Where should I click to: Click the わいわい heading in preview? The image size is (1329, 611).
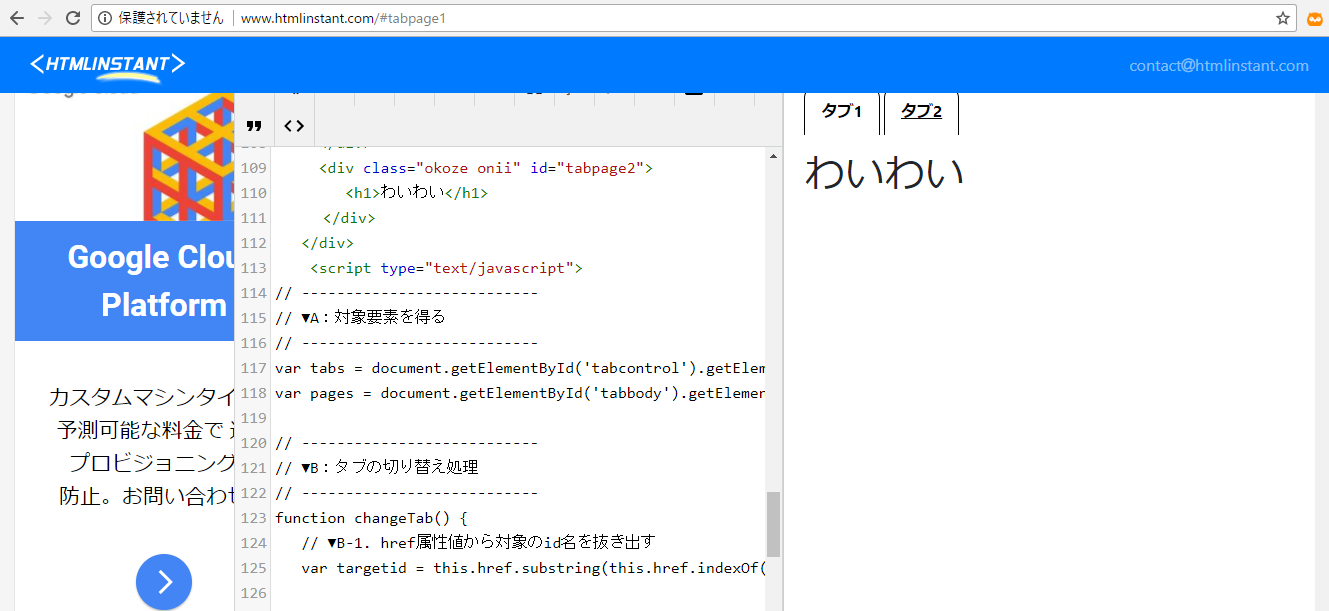(x=884, y=173)
